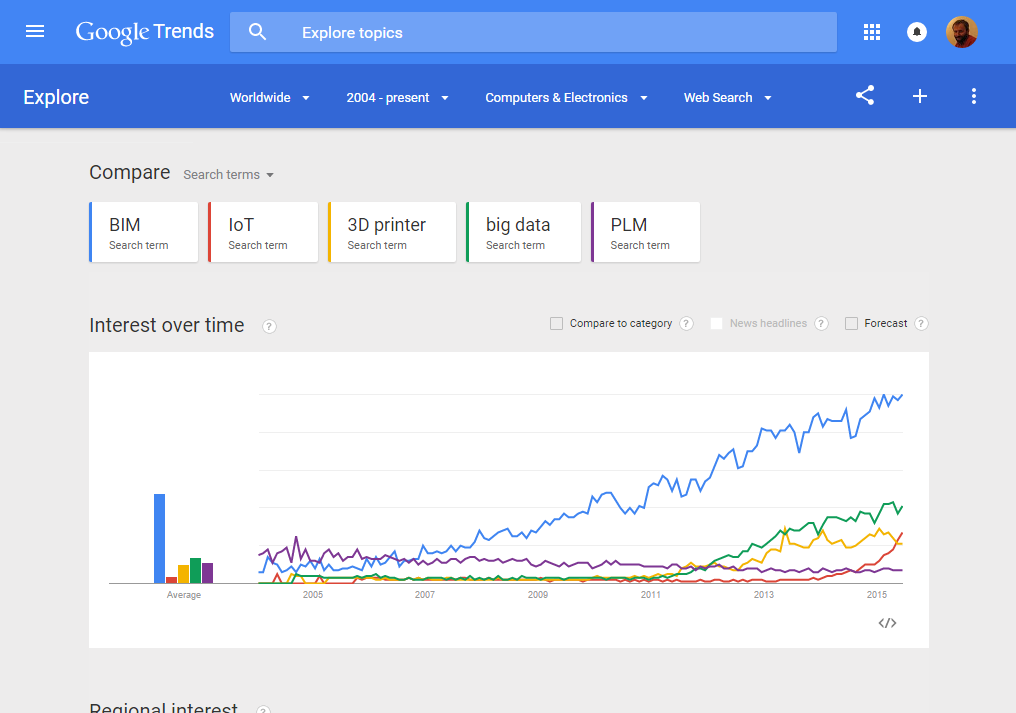Click the share icon

point(865,96)
